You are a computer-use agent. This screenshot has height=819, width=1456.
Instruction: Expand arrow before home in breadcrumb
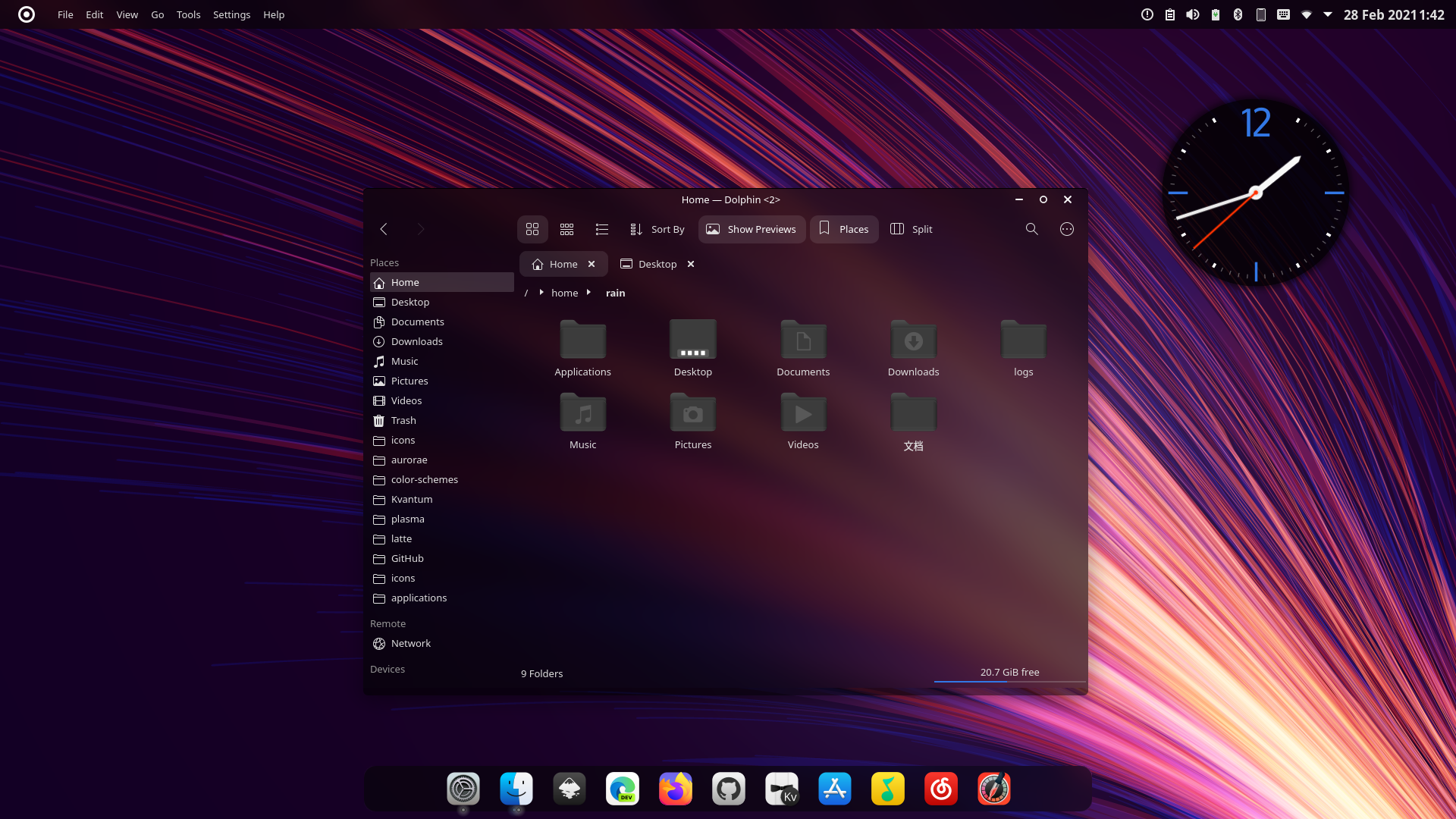pos(541,293)
